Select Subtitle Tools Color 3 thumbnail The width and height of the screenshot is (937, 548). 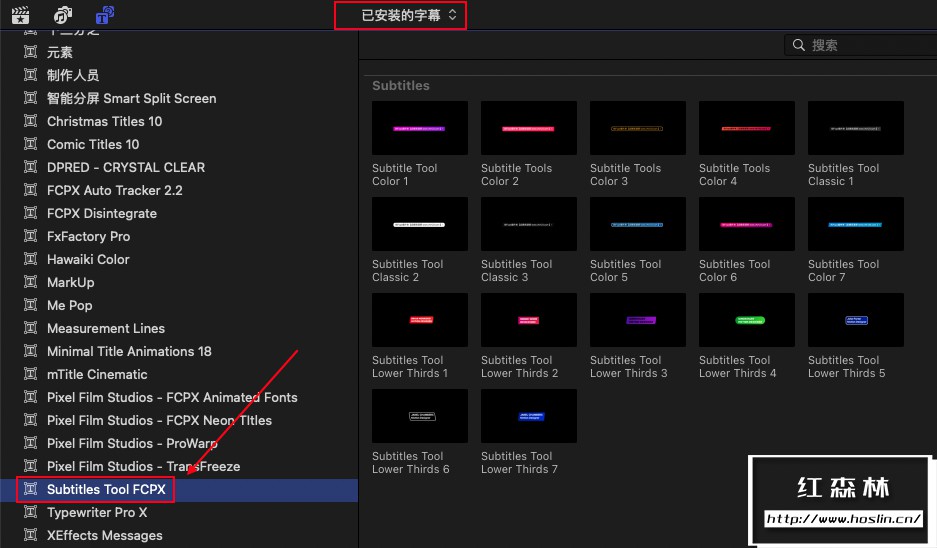pos(638,128)
